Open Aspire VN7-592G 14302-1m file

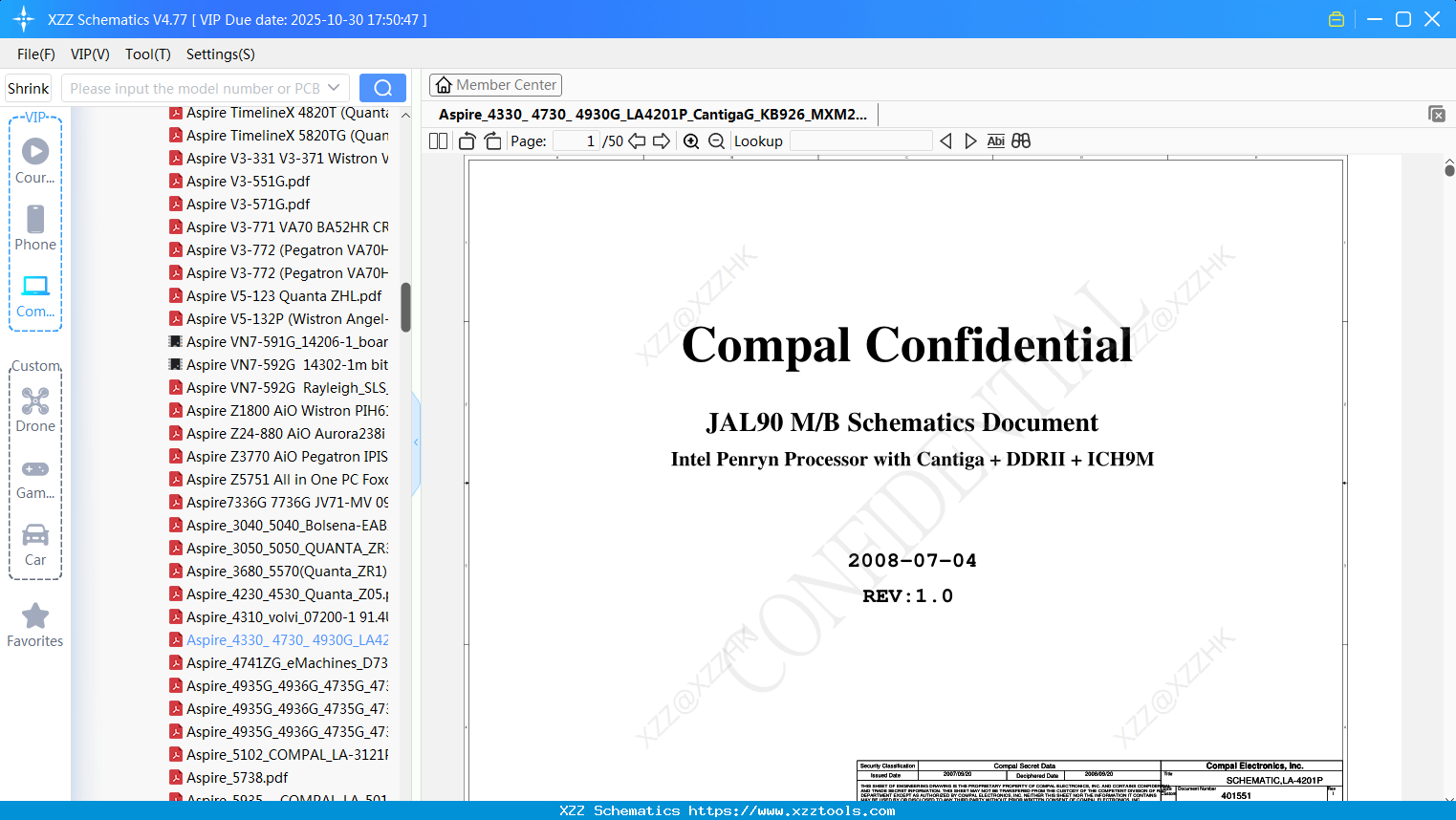(279, 365)
